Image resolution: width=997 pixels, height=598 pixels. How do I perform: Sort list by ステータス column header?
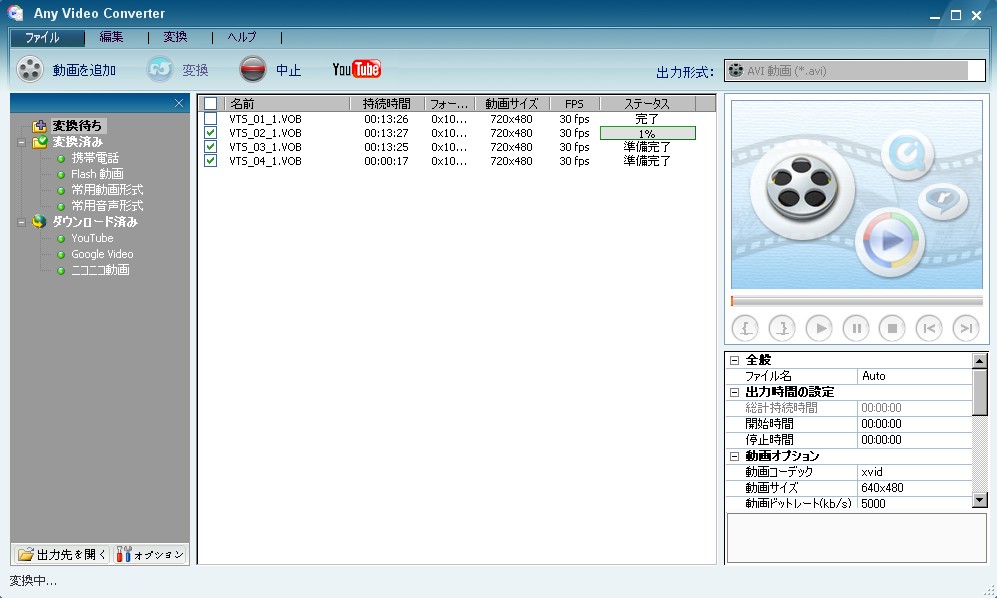pos(647,103)
